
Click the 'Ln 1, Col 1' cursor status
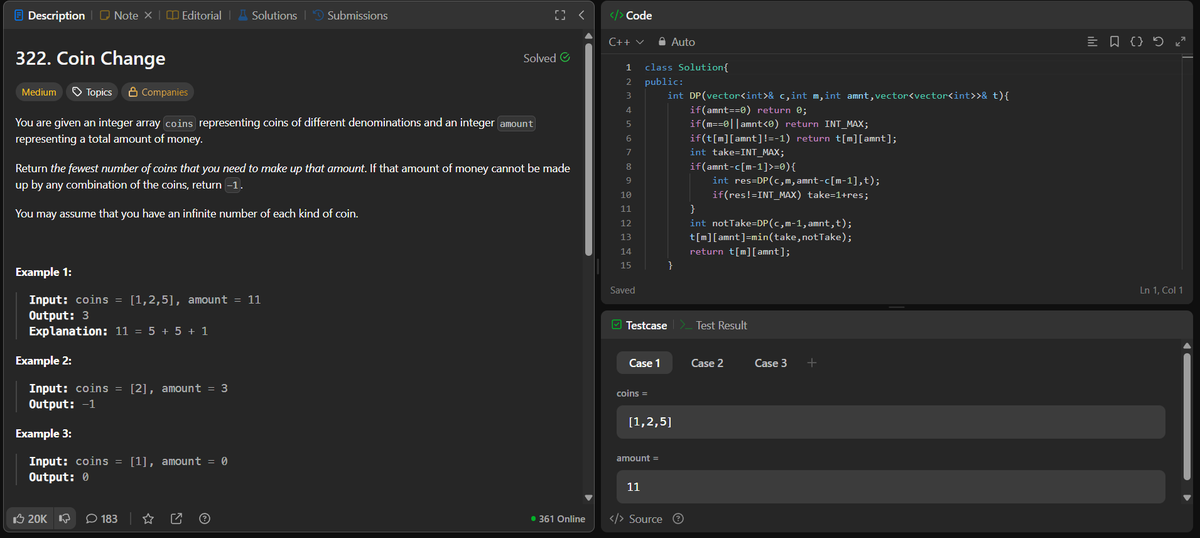point(1161,290)
